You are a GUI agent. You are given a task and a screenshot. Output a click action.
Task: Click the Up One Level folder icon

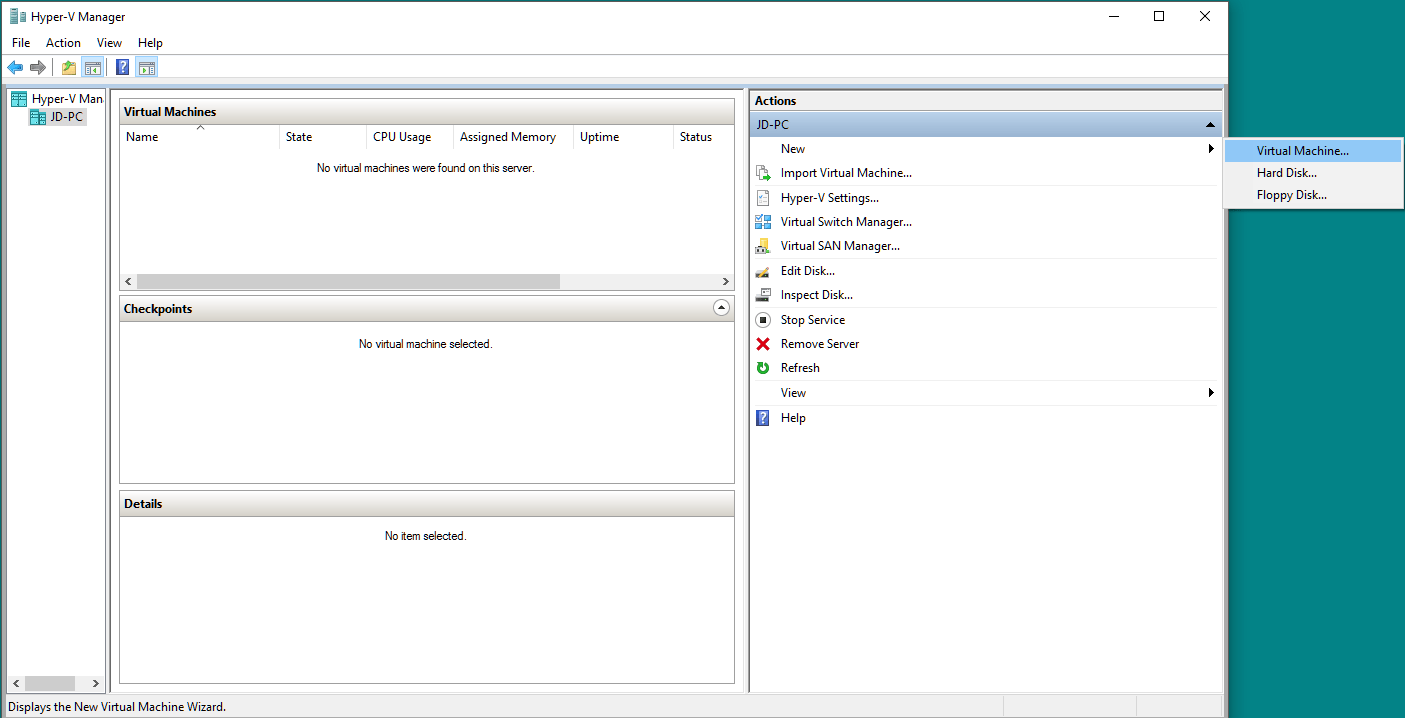[69, 67]
